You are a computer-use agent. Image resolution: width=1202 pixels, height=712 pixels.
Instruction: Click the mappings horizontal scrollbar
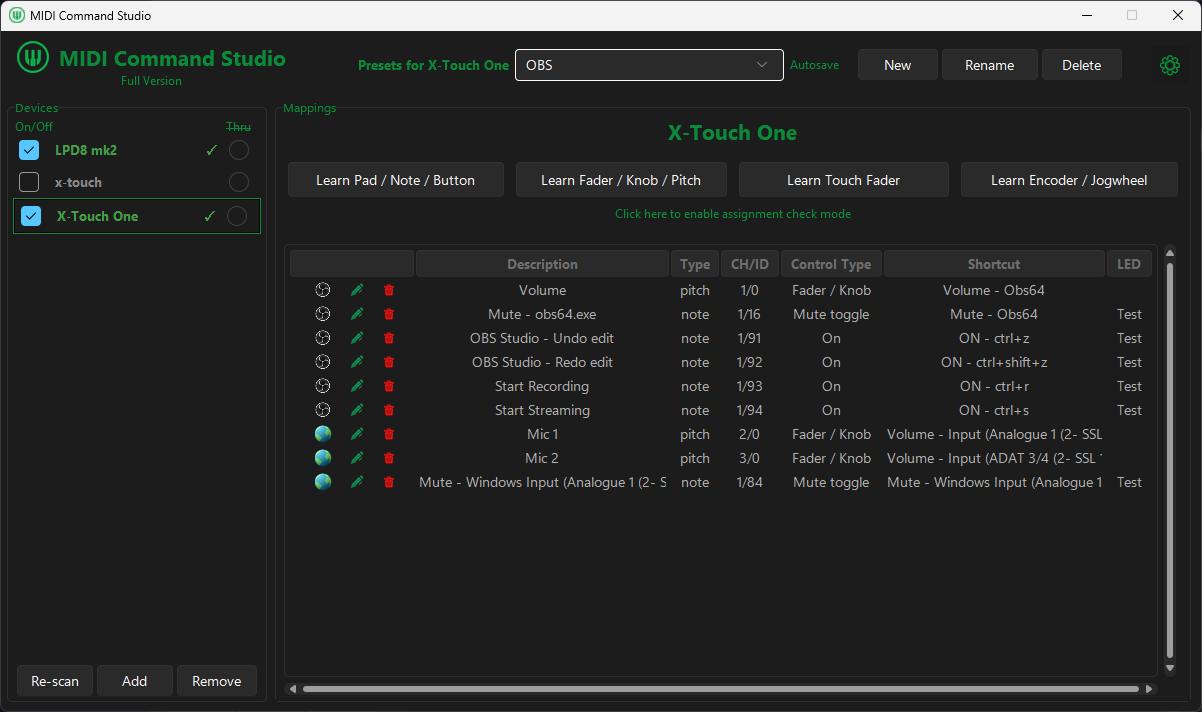[x=720, y=688]
